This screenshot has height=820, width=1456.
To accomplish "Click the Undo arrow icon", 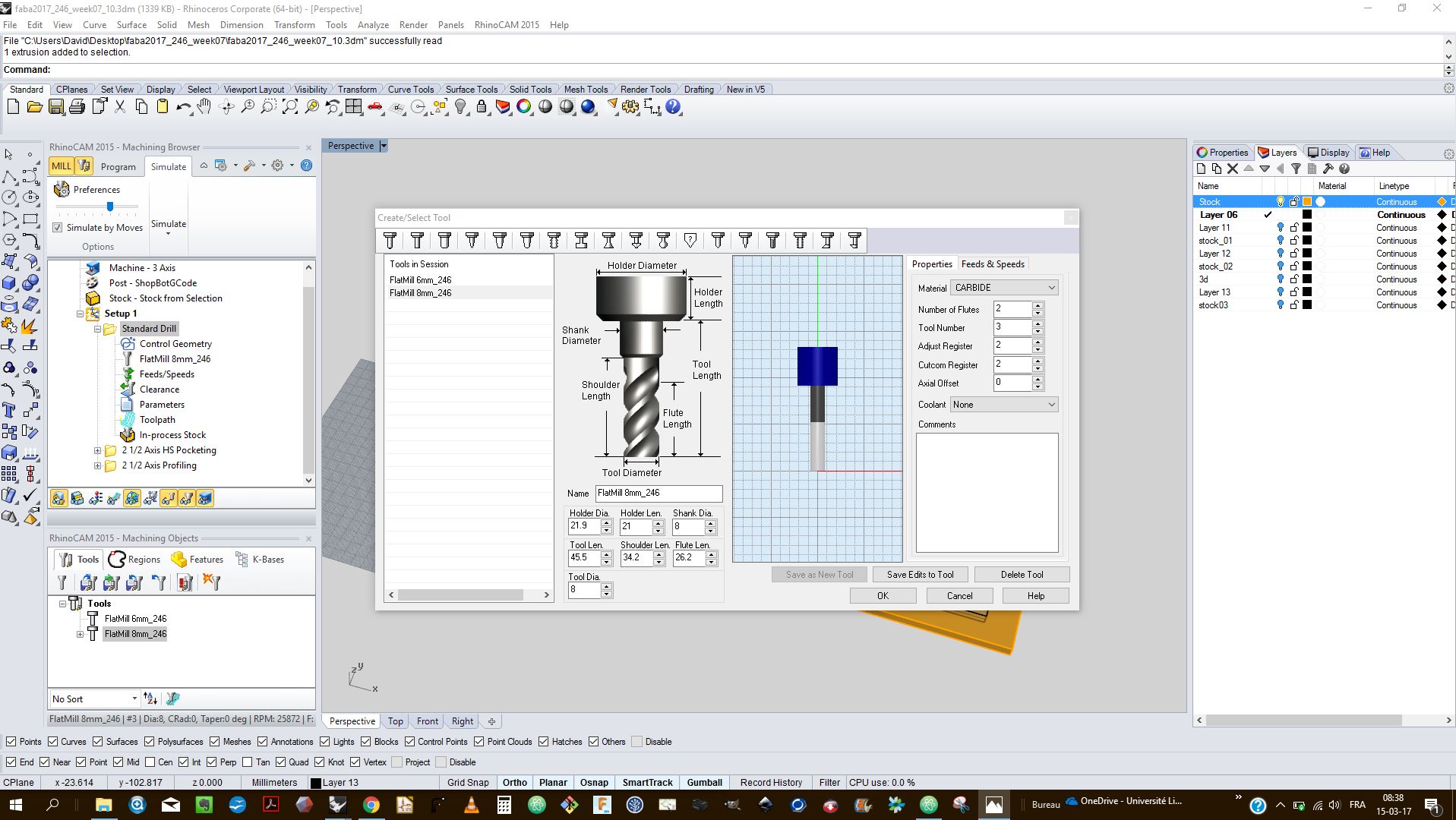I will point(183,107).
